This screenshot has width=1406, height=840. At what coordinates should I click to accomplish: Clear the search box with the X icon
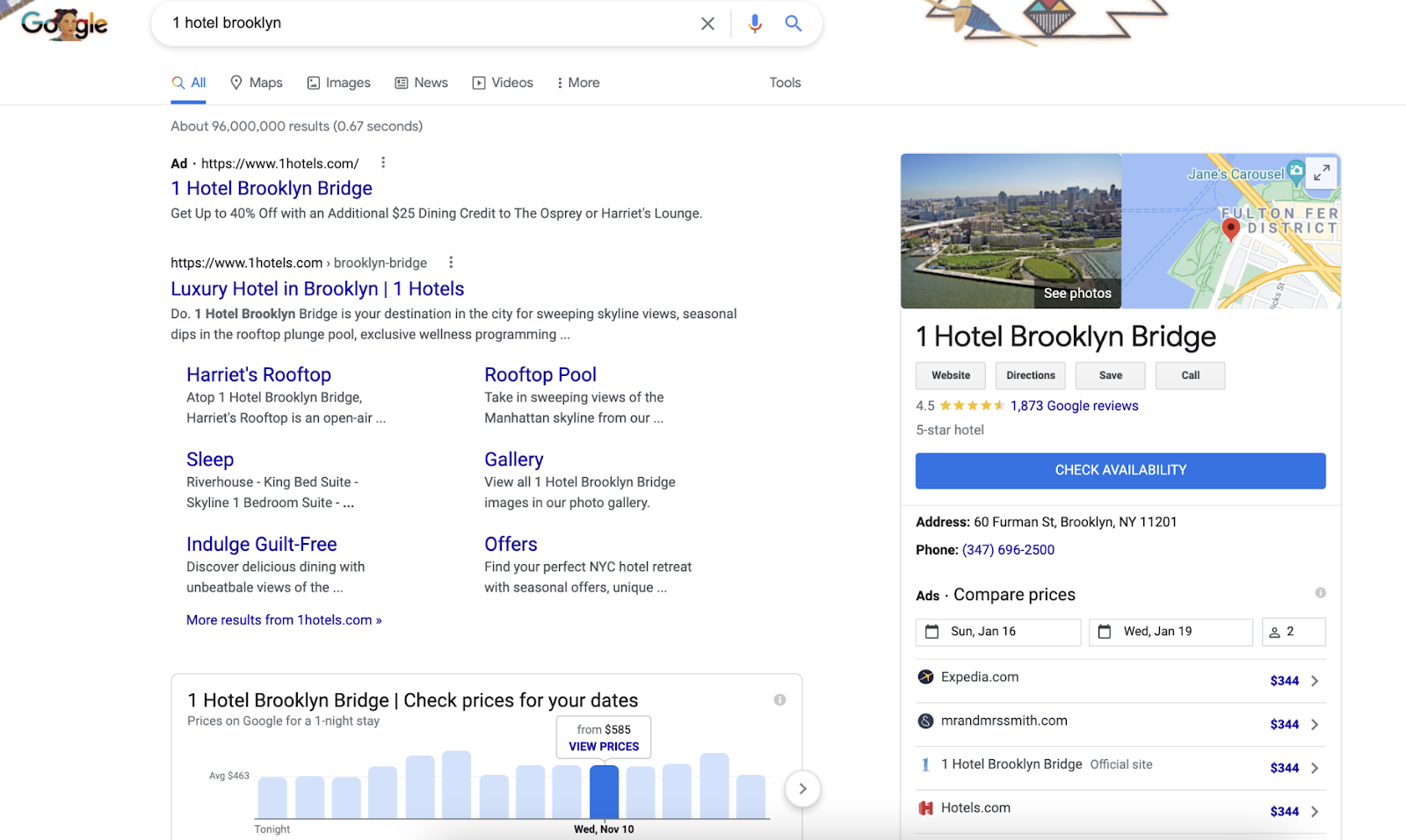click(707, 24)
